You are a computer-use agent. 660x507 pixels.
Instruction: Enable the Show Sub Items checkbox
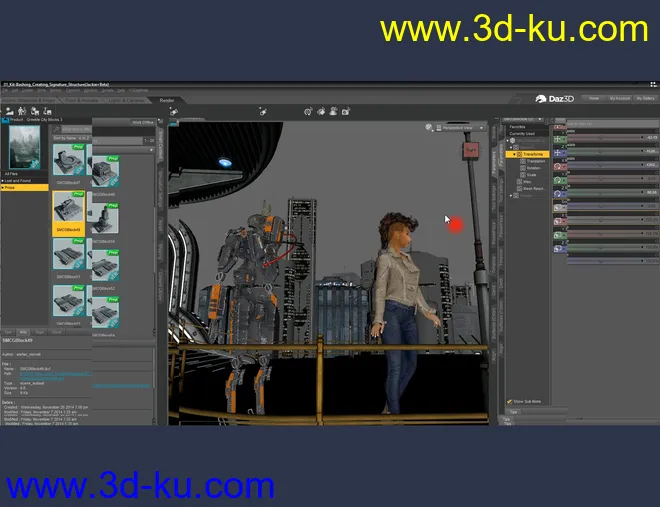pos(510,402)
